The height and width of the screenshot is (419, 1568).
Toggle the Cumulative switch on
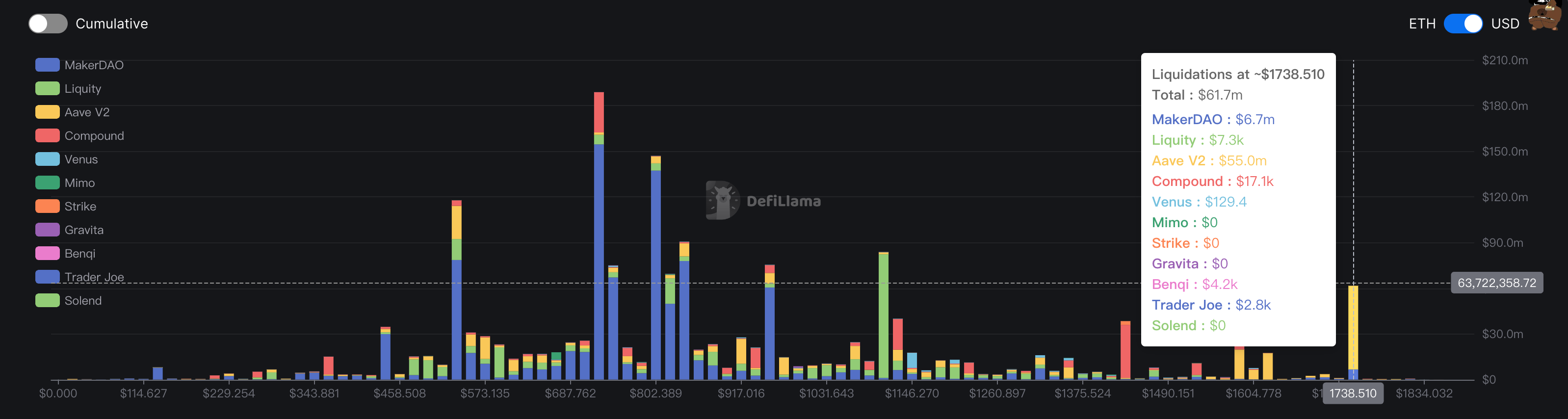48,24
